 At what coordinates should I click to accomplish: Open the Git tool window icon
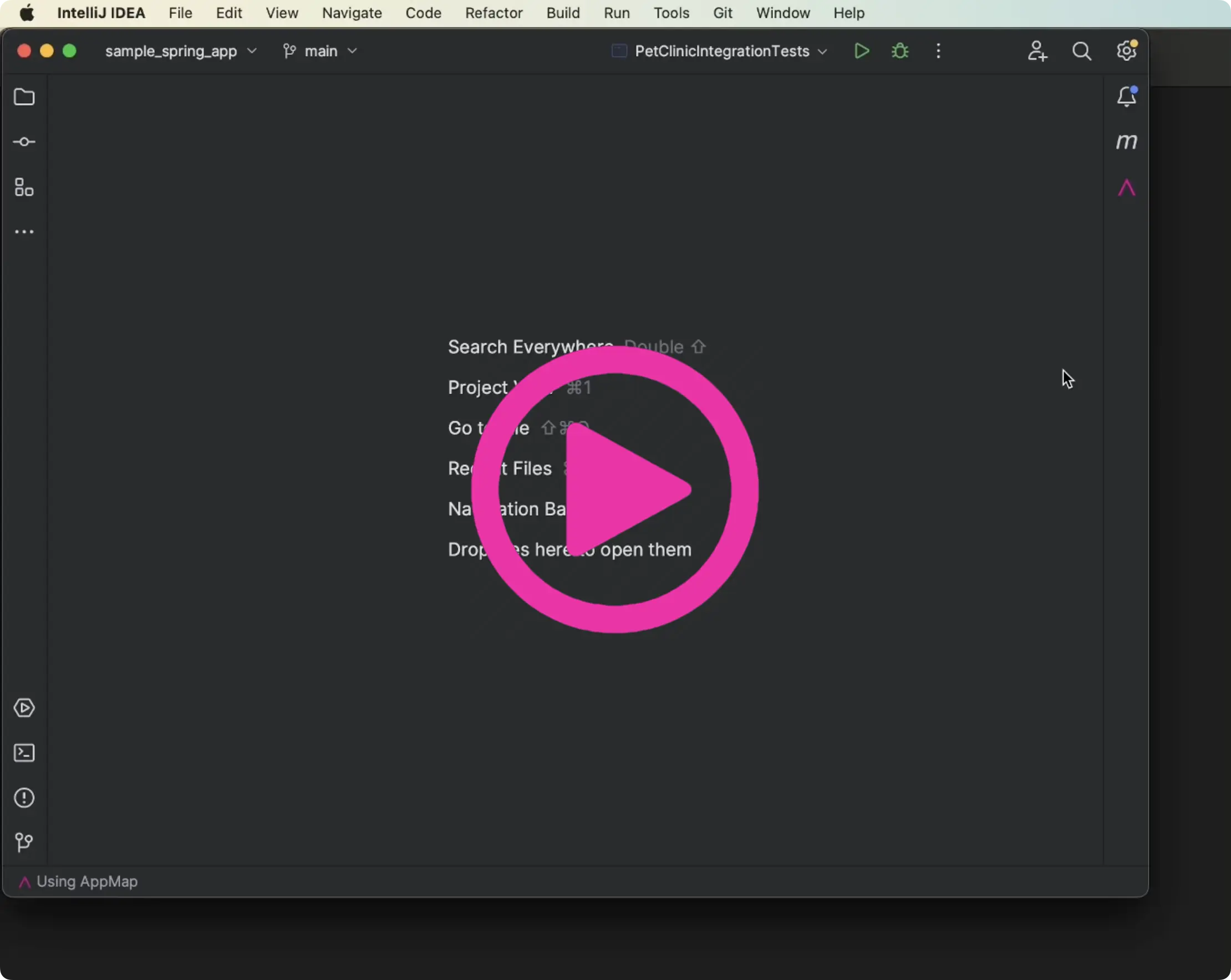(24, 843)
